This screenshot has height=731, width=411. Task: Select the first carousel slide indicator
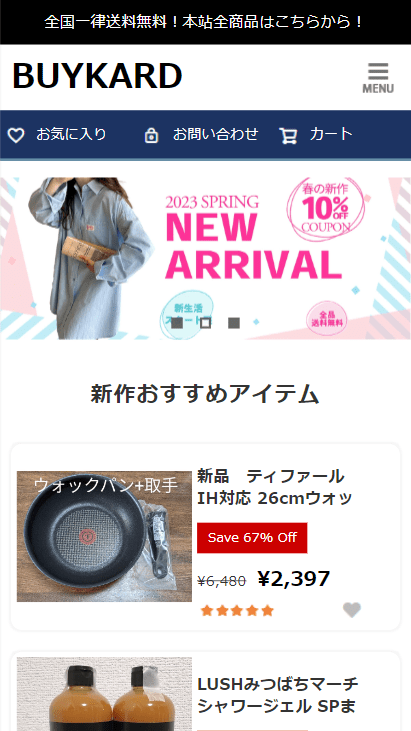point(177,323)
